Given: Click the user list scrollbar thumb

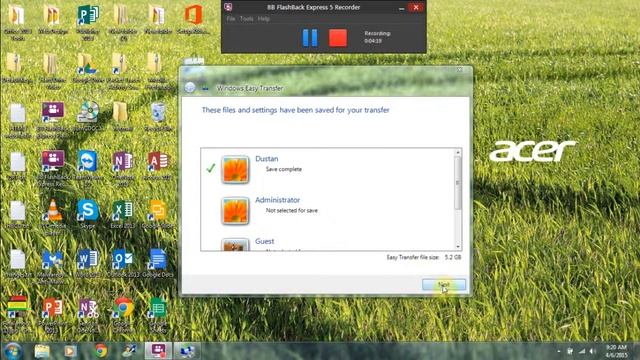Looking at the screenshot, I should (458, 183).
